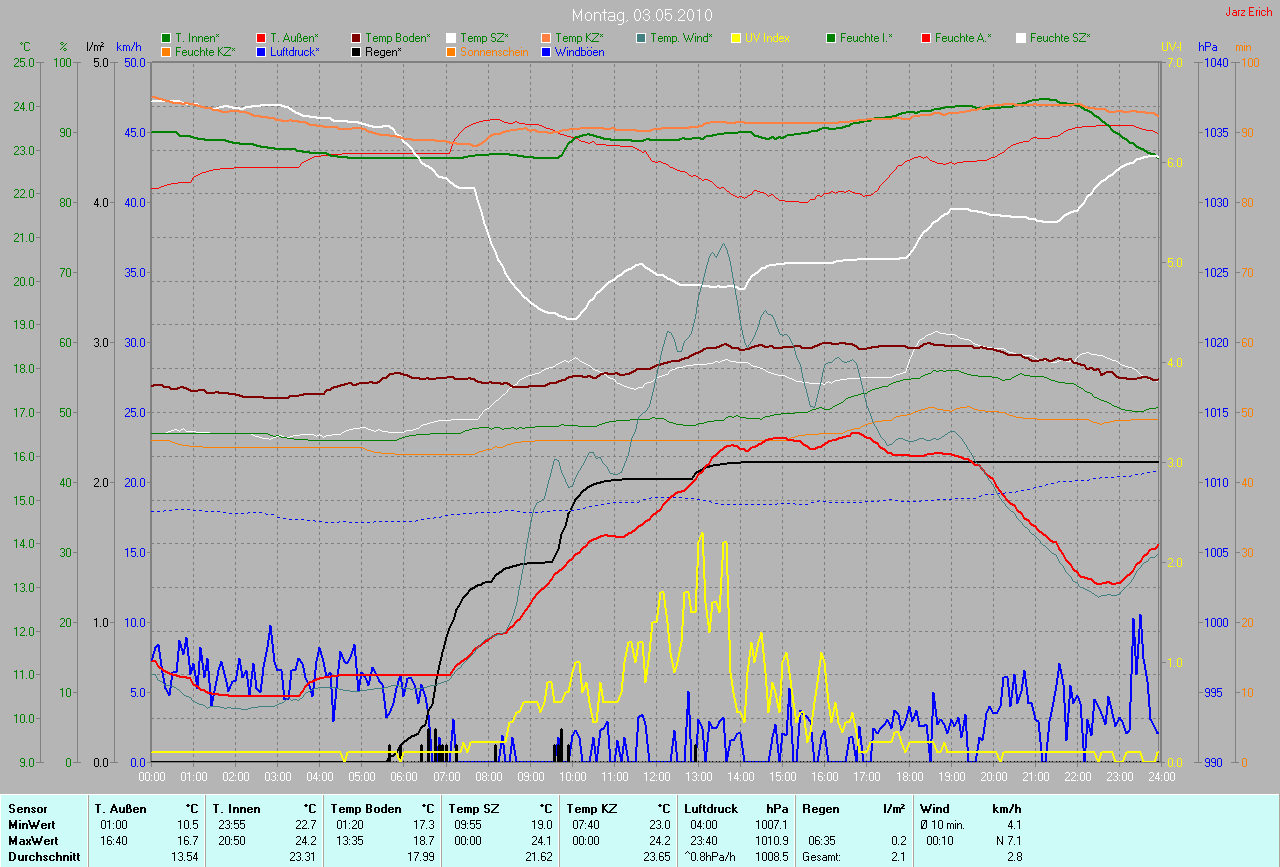Select the 'Sonnenschein' legend label

pos(494,51)
